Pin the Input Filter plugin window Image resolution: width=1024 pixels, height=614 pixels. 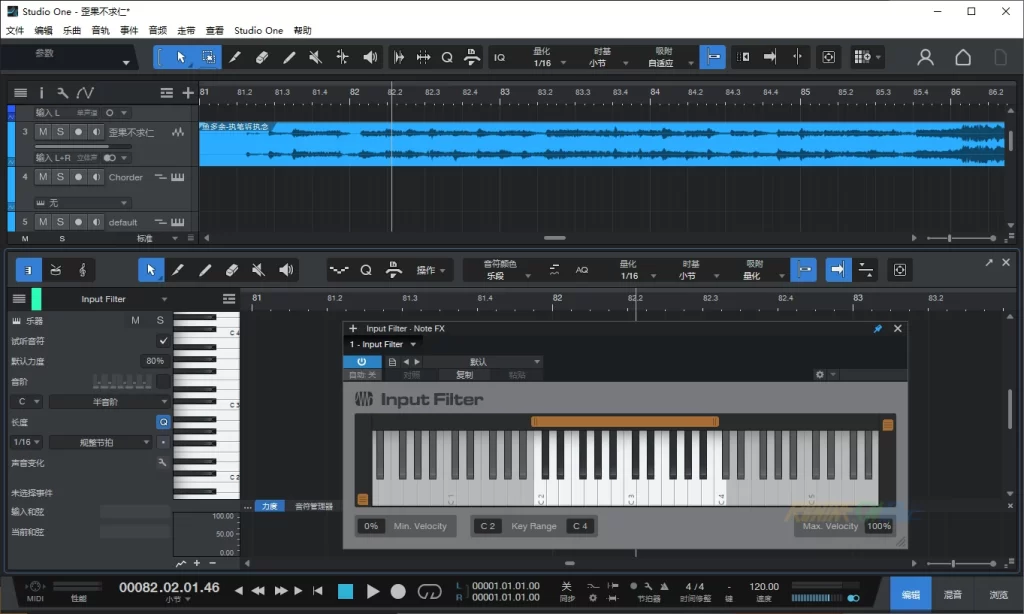(878, 328)
